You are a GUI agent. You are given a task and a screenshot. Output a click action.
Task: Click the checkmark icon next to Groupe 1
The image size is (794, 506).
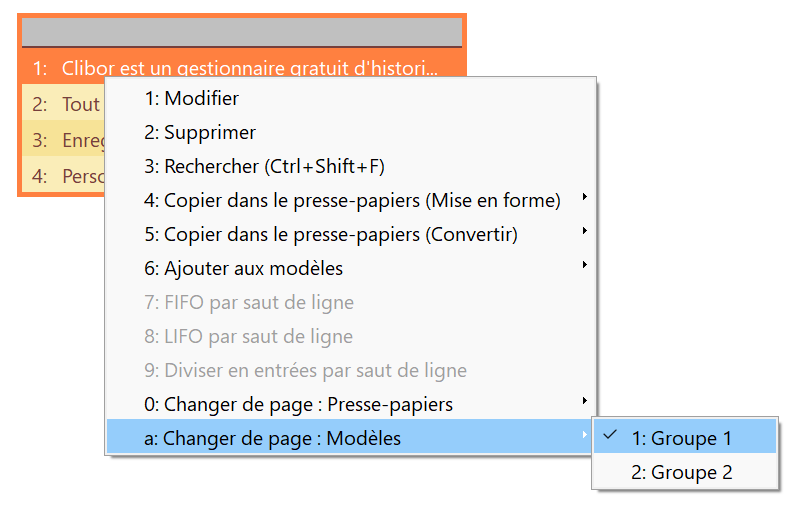[x=611, y=435]
